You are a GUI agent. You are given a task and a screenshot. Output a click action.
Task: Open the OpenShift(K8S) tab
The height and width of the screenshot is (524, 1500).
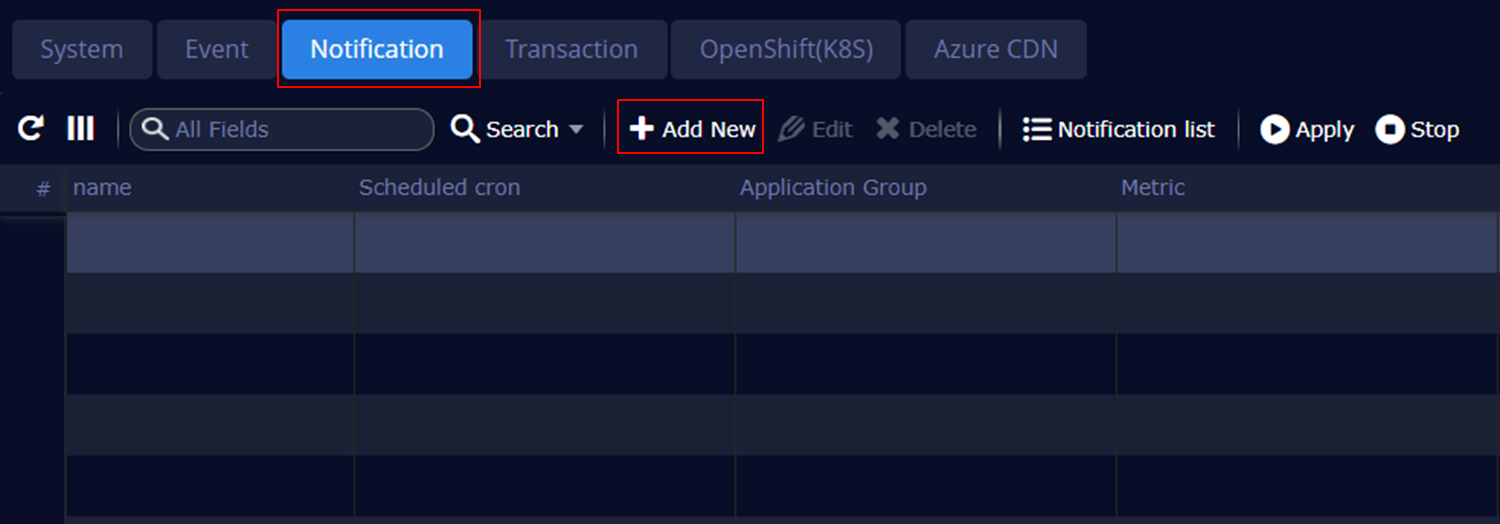(786, 49)
